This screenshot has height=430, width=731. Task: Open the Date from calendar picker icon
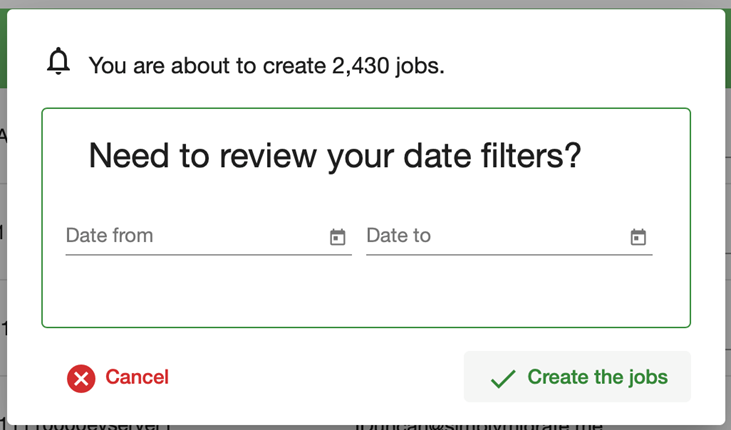tap(338, 237)
